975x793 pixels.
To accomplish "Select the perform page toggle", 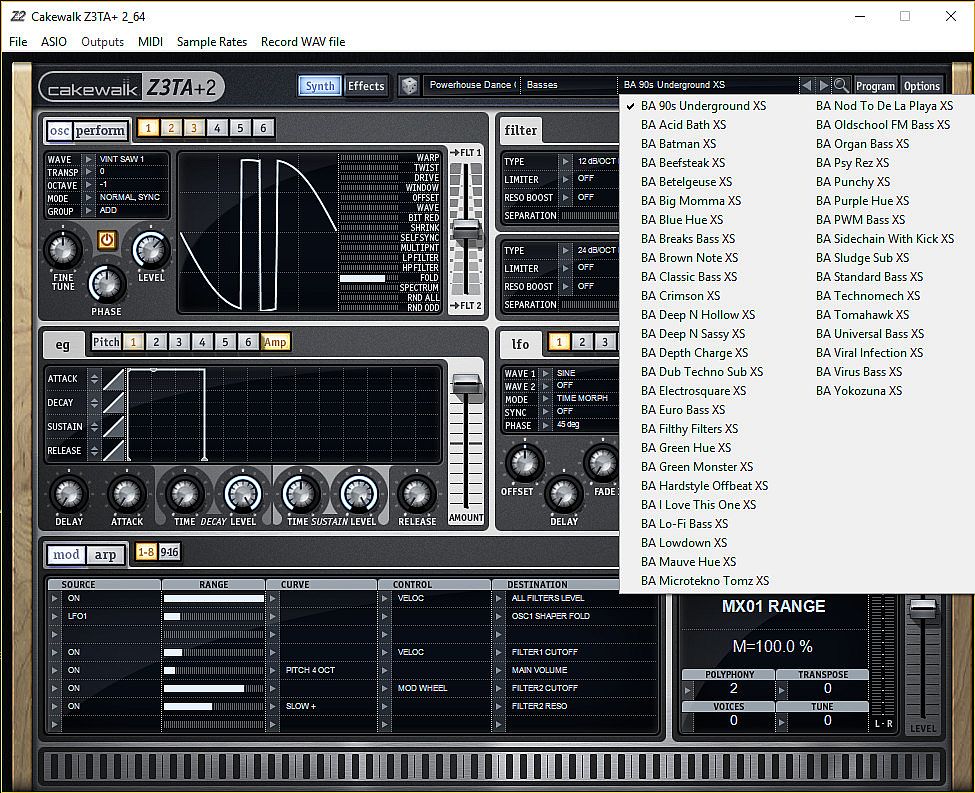I will point(101,130).
